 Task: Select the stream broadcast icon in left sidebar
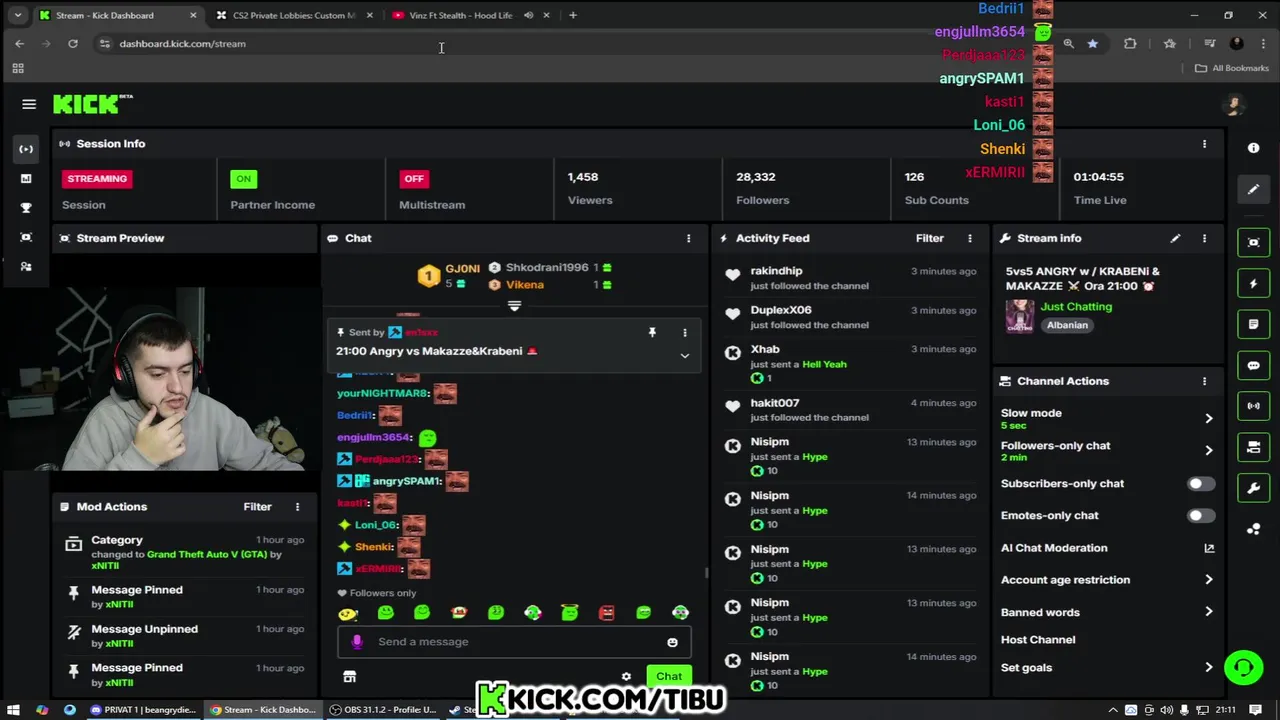[x=26, y=149]
